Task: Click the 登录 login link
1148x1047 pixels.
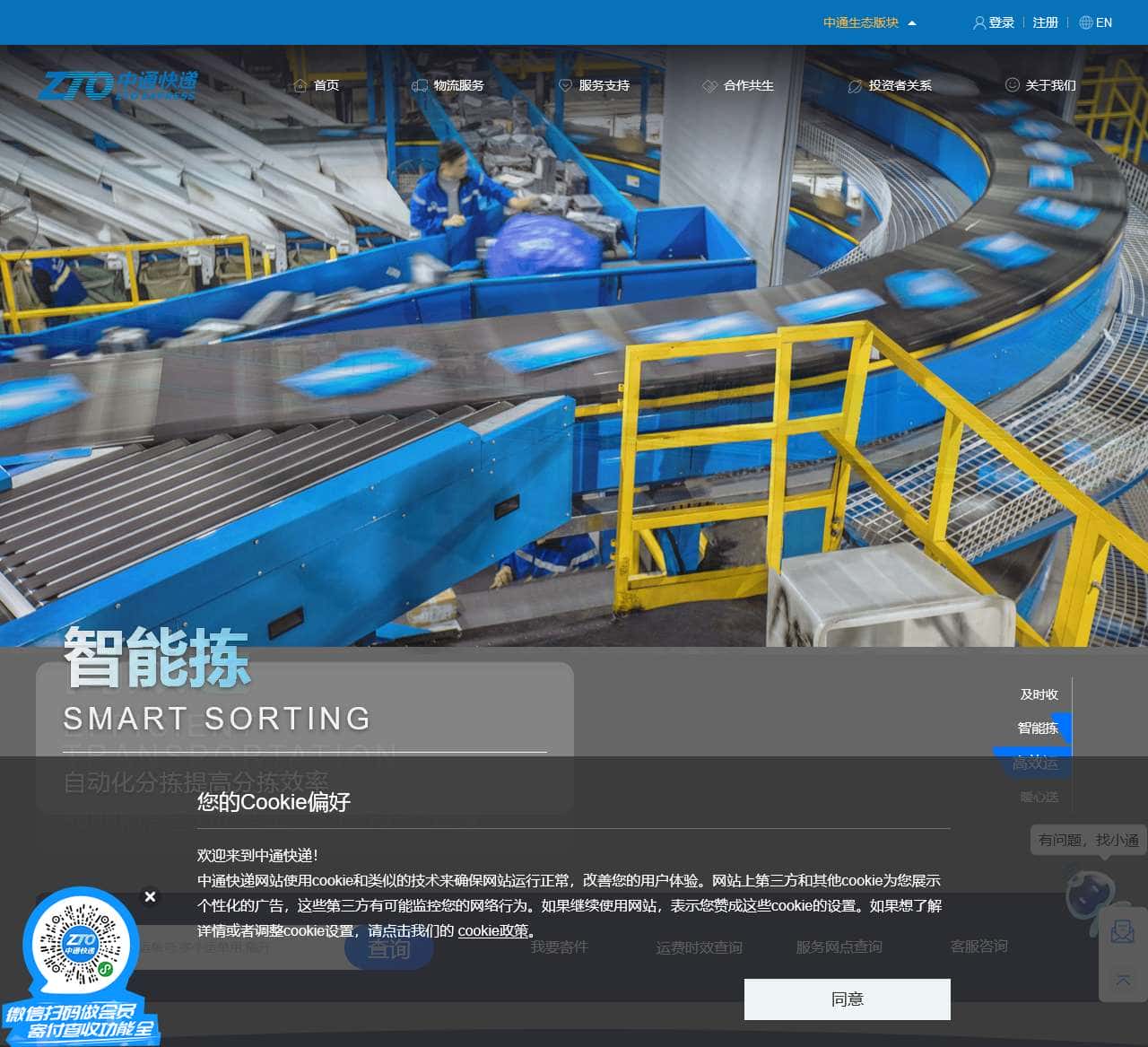Action: click(x=1002, y=22)
